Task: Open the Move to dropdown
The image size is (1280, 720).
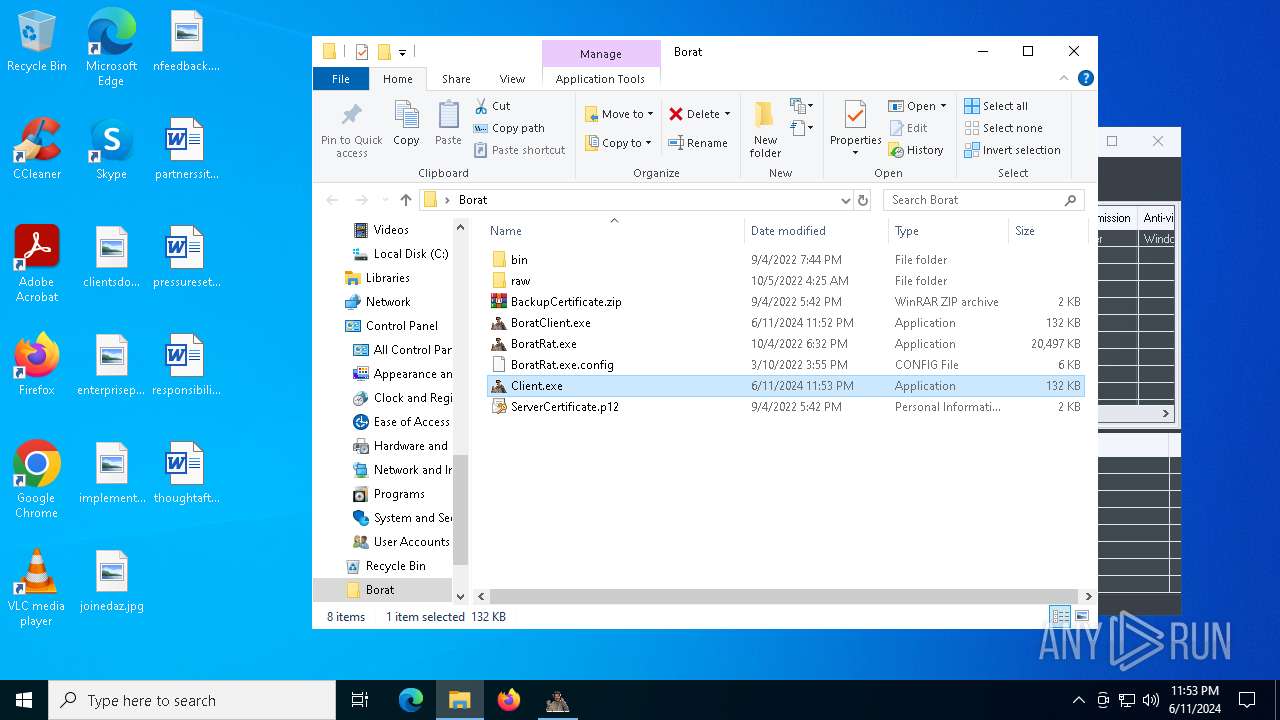Action: coord(619,114)
